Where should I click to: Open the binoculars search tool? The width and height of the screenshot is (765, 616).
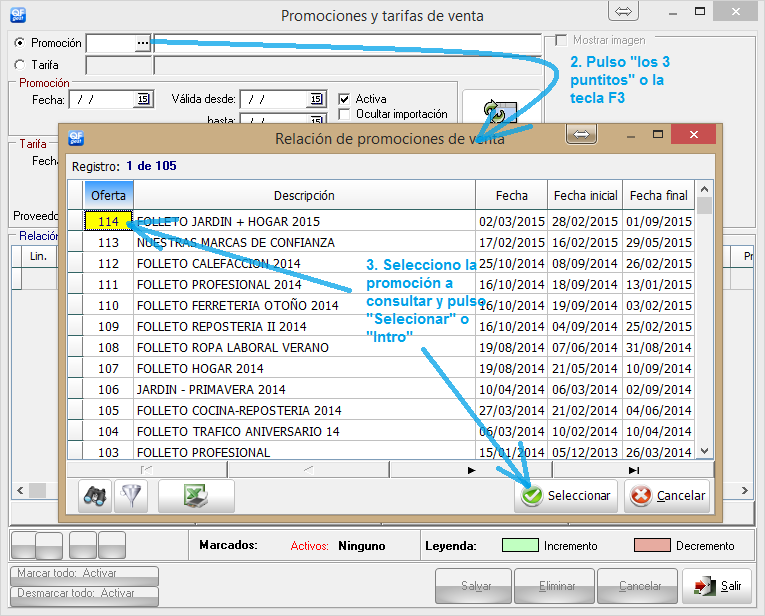click(x=95, y=496)
